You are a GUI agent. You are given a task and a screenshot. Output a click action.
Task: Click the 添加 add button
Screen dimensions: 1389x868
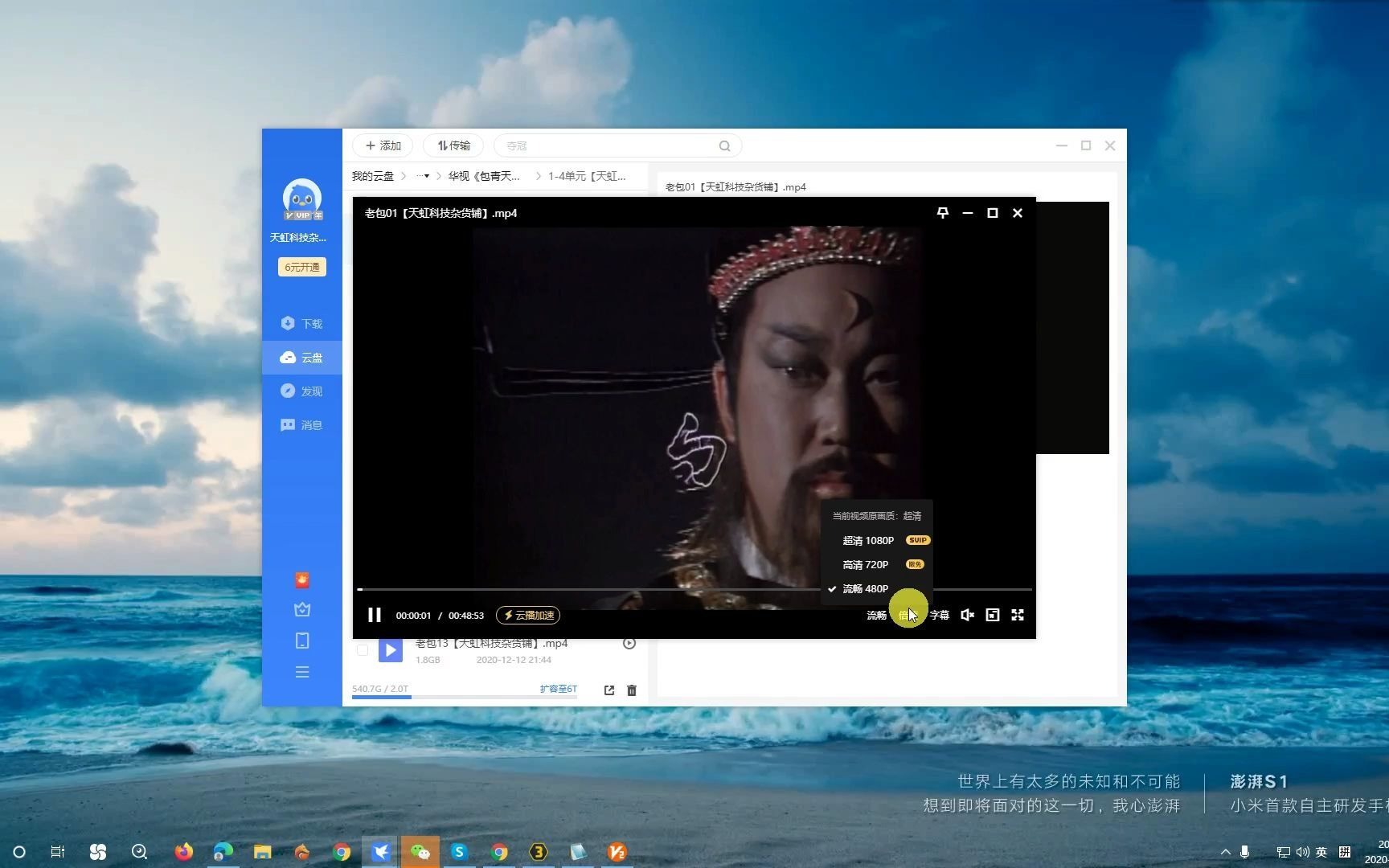[383, 145]
